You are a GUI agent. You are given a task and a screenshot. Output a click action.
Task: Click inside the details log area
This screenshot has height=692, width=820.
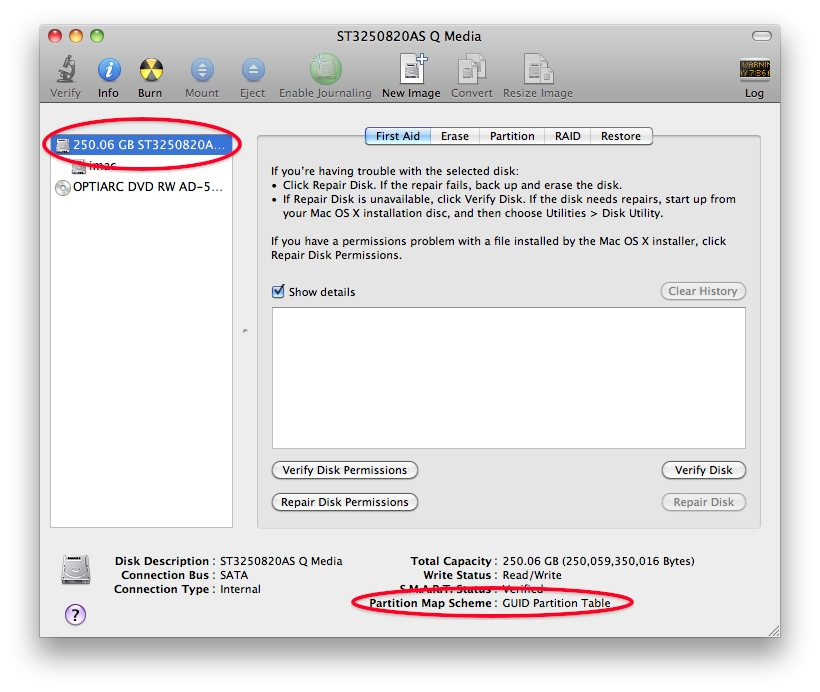point(509,378)
